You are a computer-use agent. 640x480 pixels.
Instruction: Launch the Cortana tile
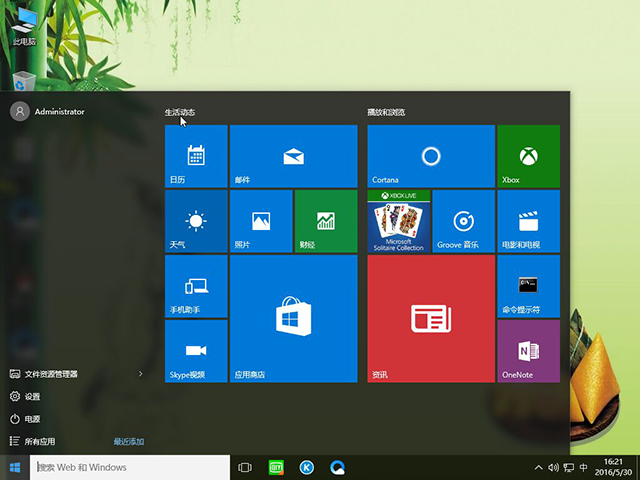tap(431, 156)
